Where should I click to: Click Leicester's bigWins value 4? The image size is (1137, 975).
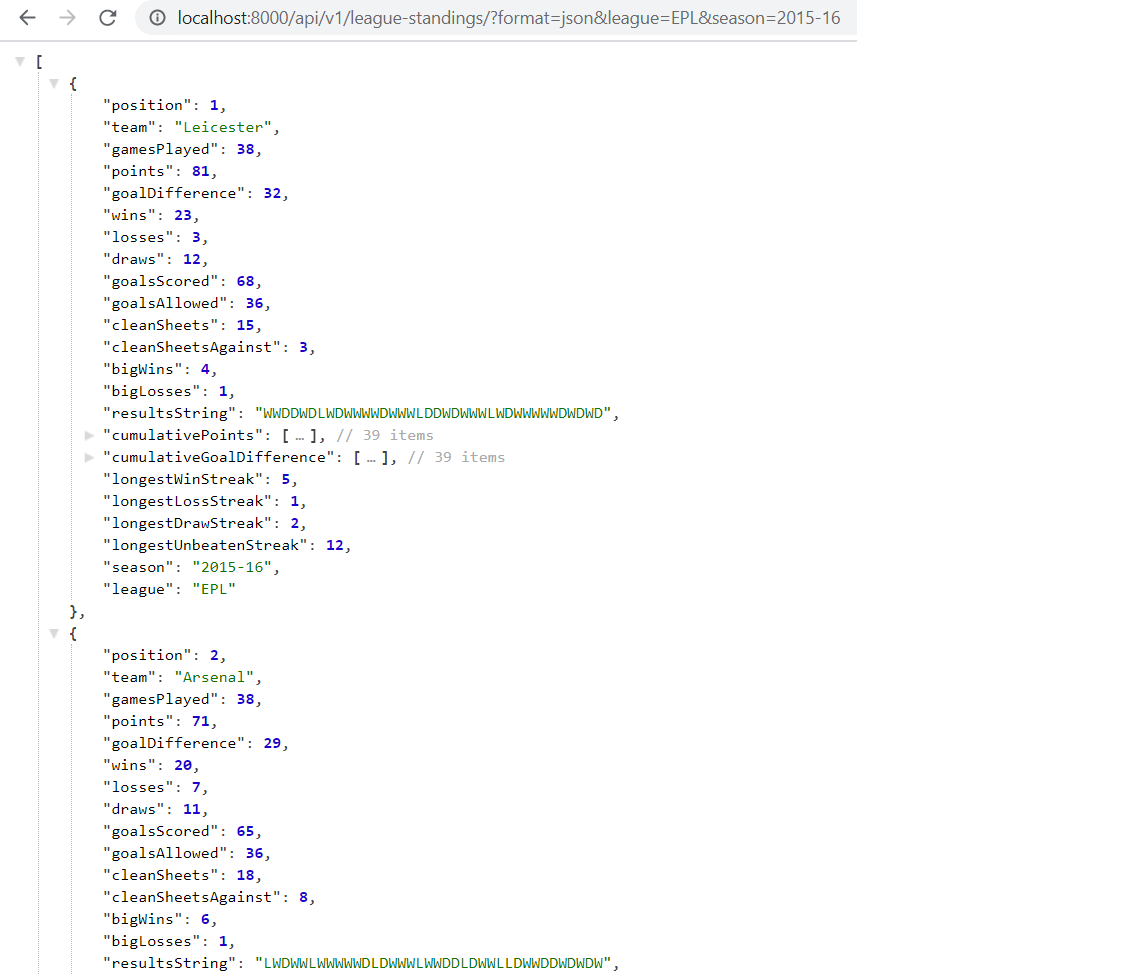[x=205, y=370]
